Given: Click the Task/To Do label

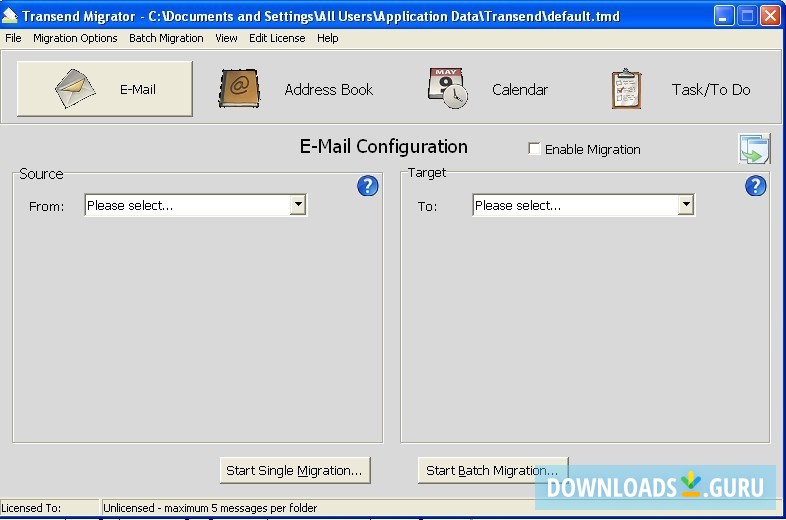Looking at the screenshot, I should coord(711,89).
